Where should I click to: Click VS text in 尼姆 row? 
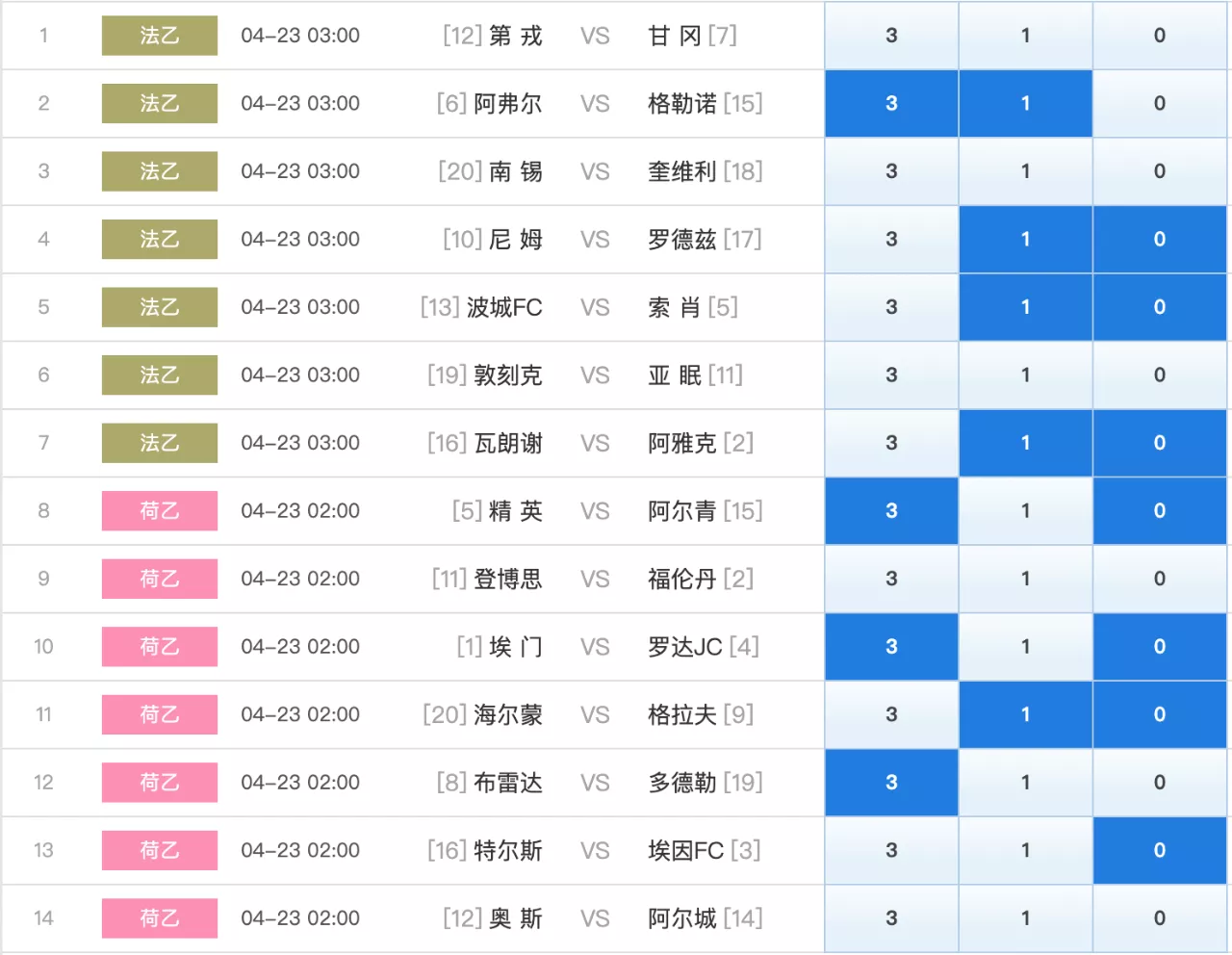pyautogui.click(x=595, y=239)
